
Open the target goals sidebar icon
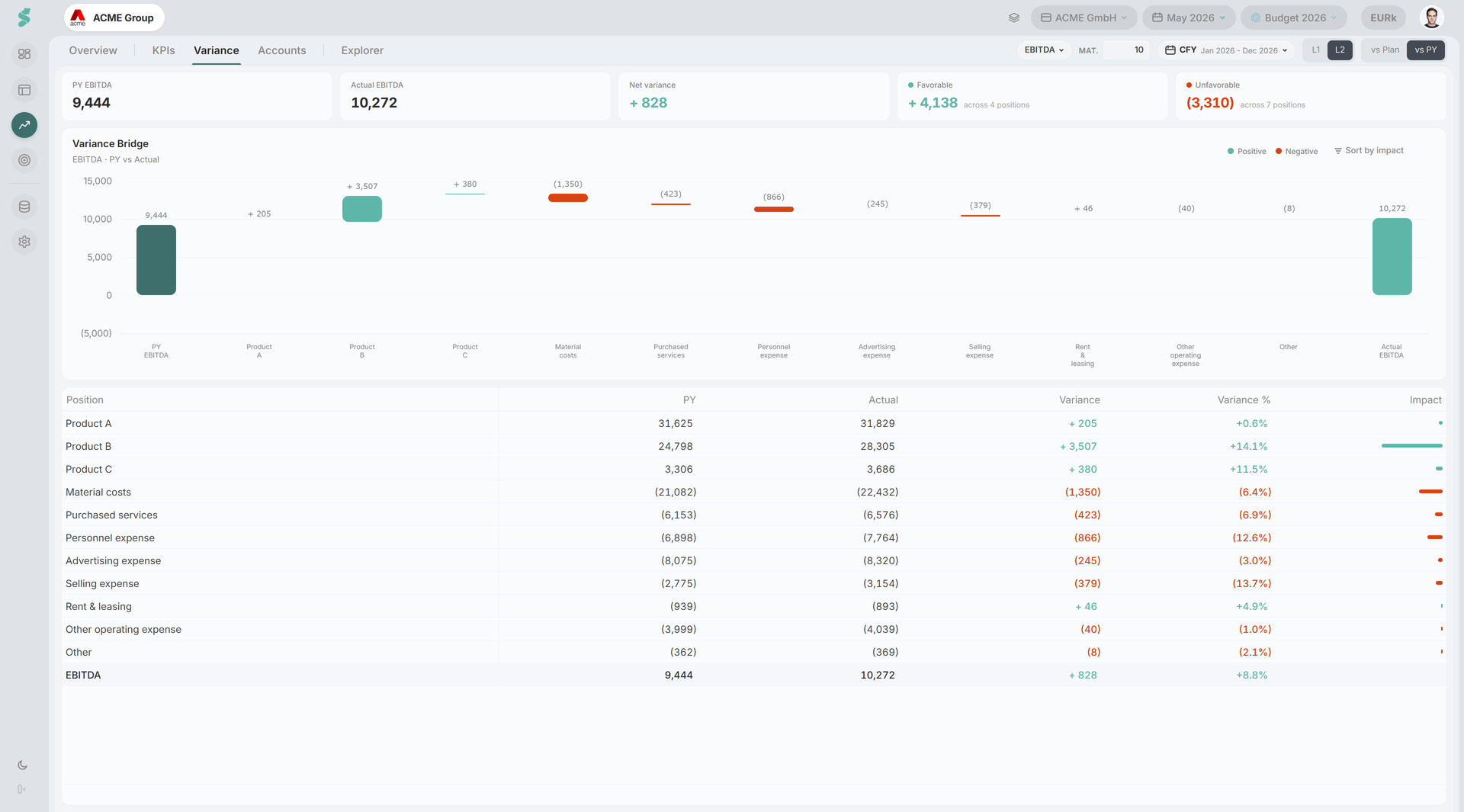tap(24, 160)
